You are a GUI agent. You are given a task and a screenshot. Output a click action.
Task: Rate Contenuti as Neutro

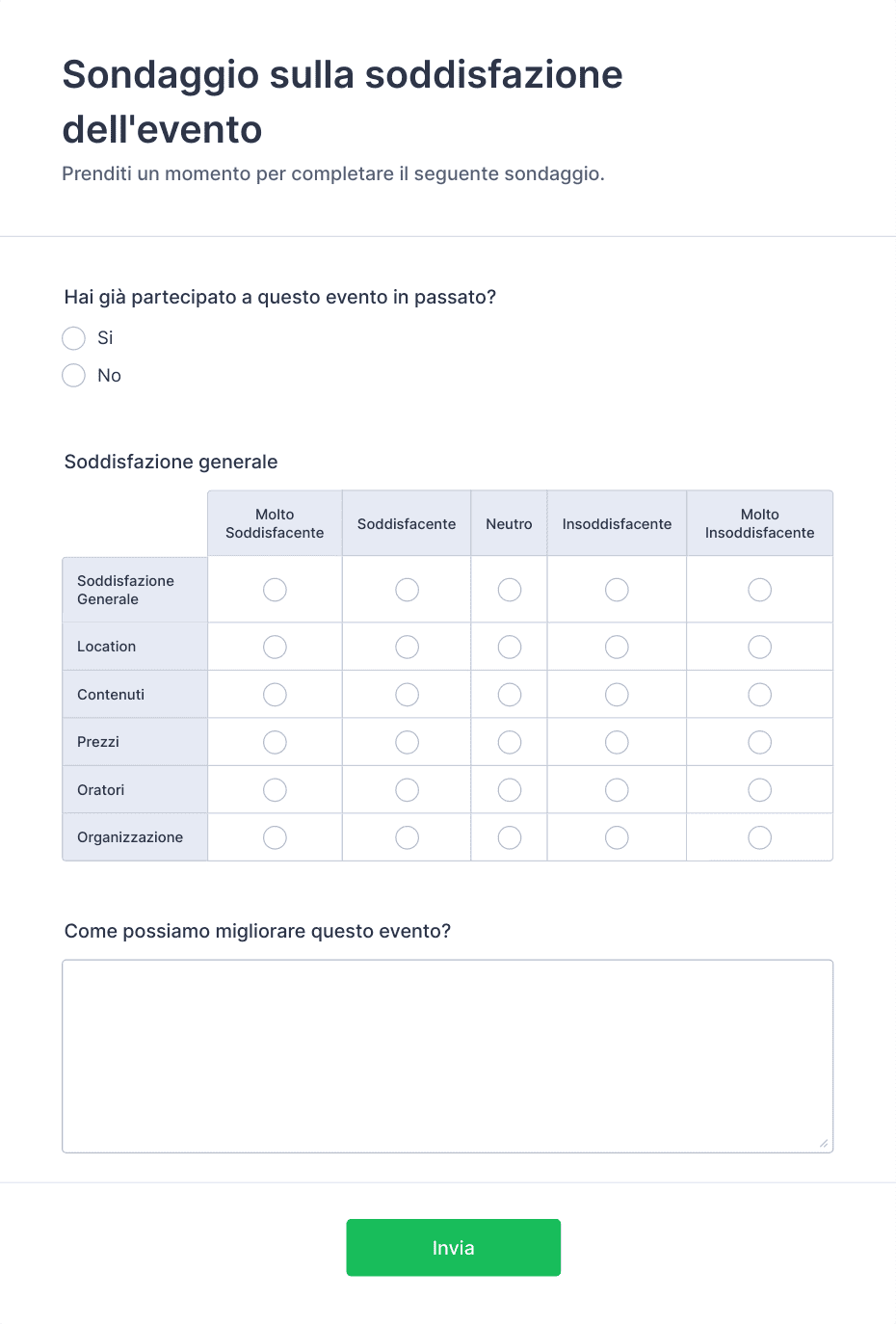coord(510,695)
